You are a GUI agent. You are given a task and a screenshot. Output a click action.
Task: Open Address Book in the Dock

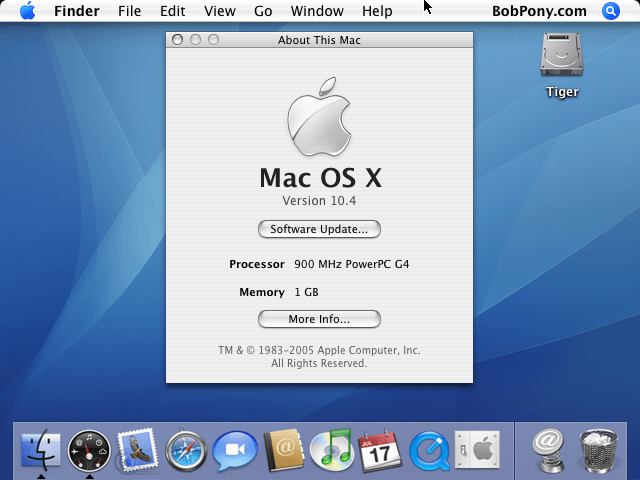pos(283,450)
